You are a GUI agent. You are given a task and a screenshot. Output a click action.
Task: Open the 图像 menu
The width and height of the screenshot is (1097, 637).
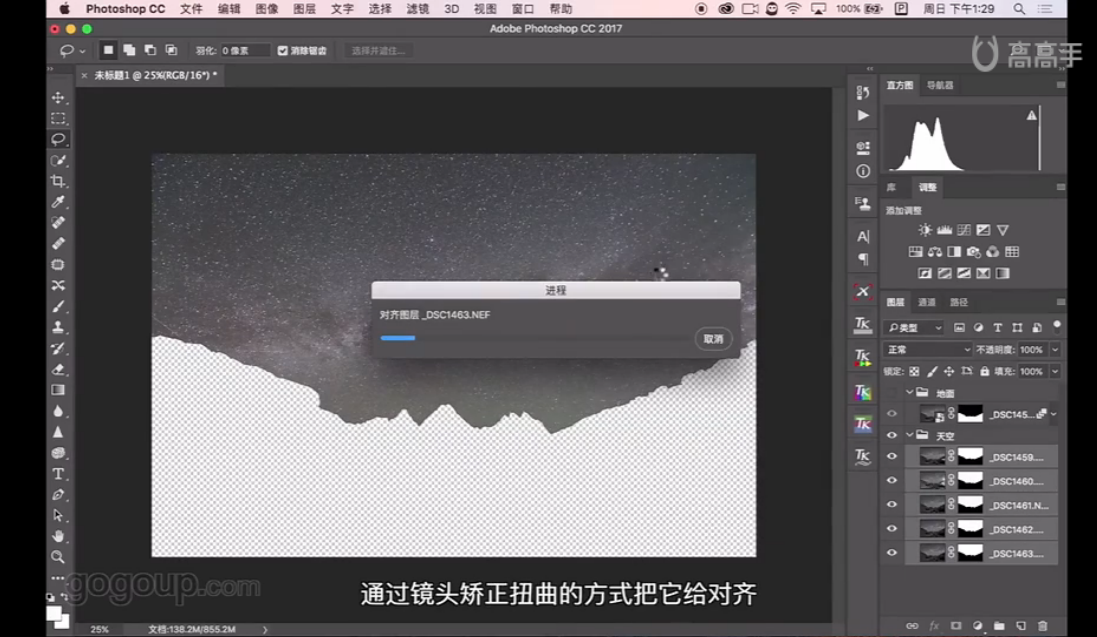[x=267, y=9]
